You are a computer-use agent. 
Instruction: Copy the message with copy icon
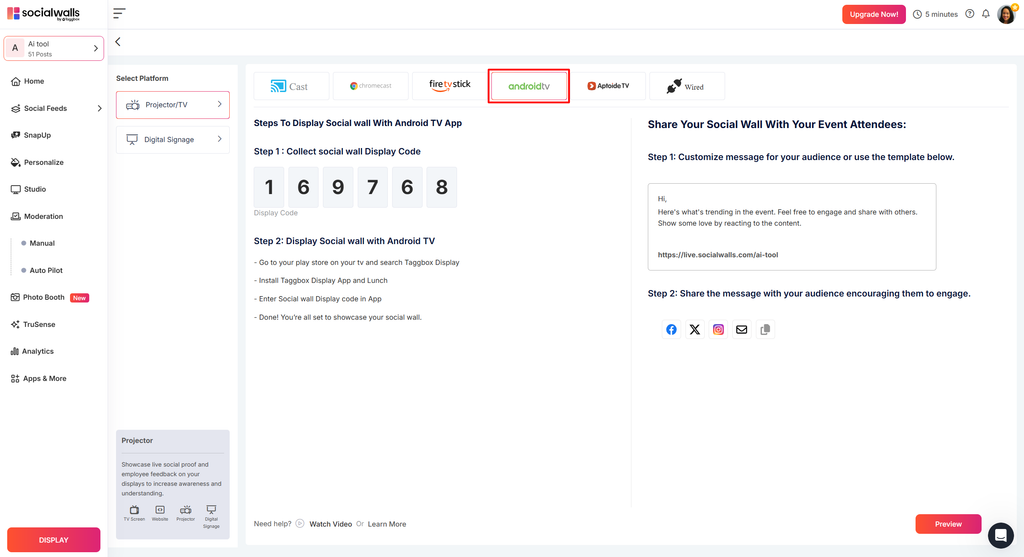tap(765, 330)
